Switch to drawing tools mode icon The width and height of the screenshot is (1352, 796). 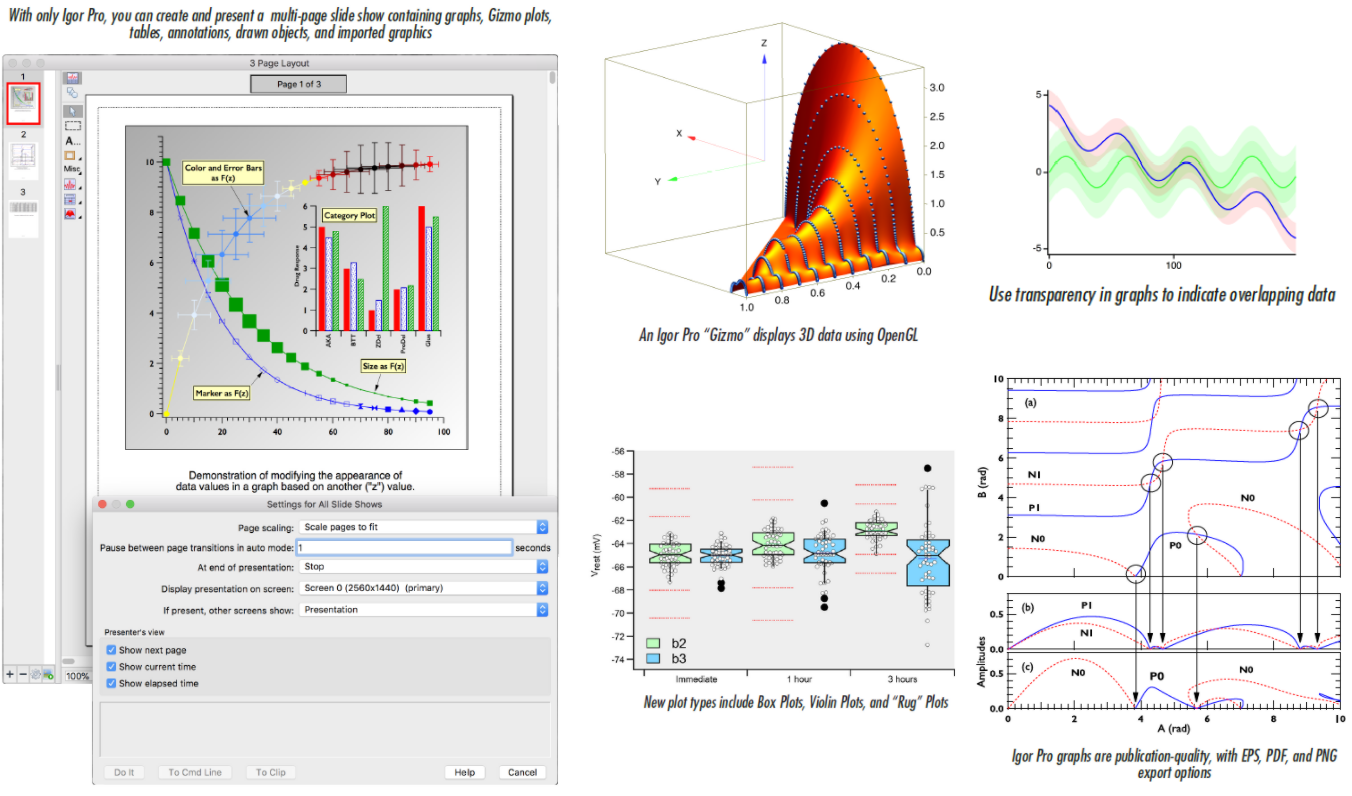tap(72, 92)
